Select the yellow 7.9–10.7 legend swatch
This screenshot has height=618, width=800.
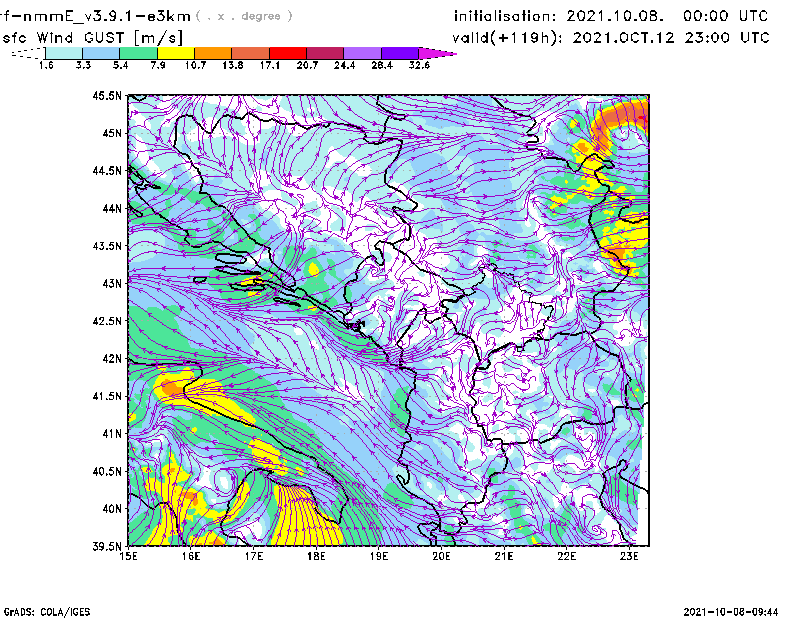click(176, 53)
